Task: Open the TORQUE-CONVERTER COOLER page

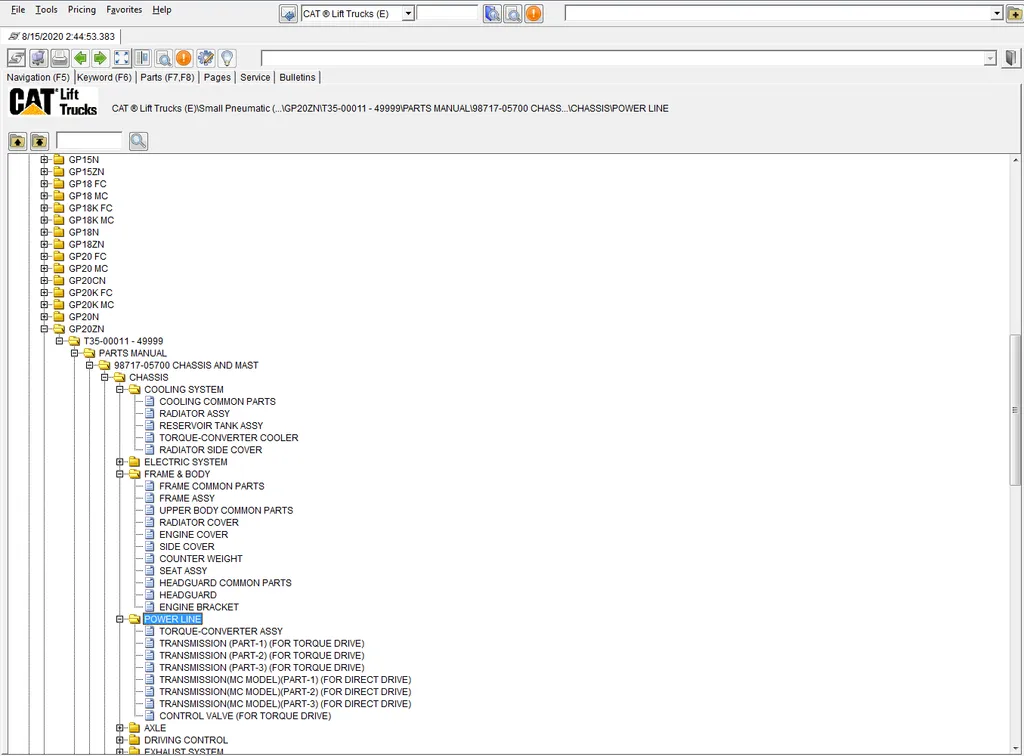Action: click(229, 437)
